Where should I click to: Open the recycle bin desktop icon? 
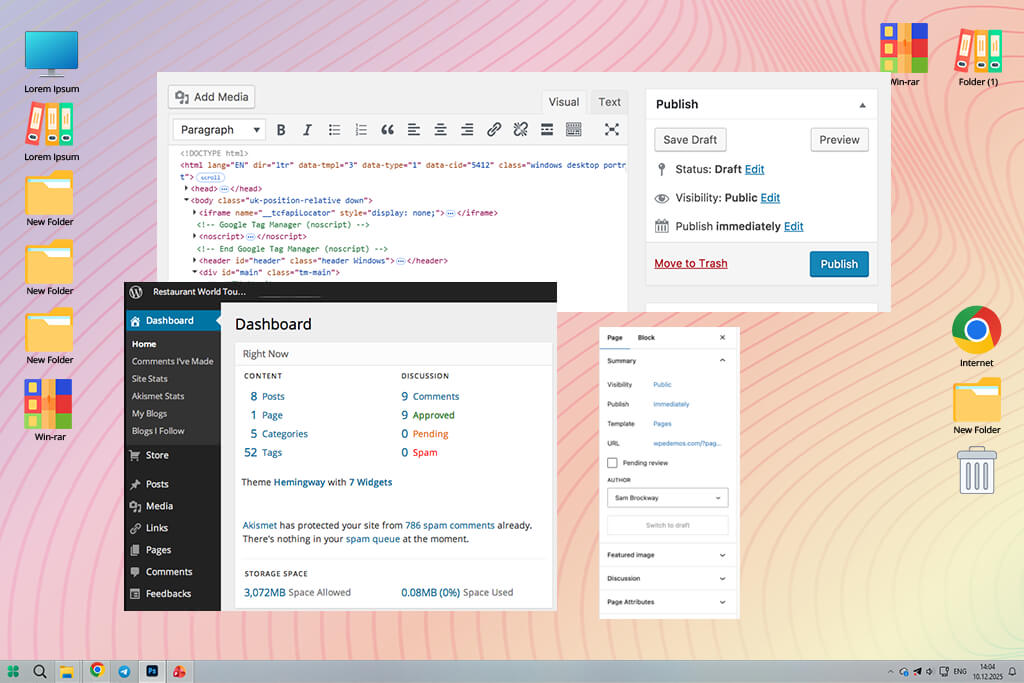tap(977, 470)
